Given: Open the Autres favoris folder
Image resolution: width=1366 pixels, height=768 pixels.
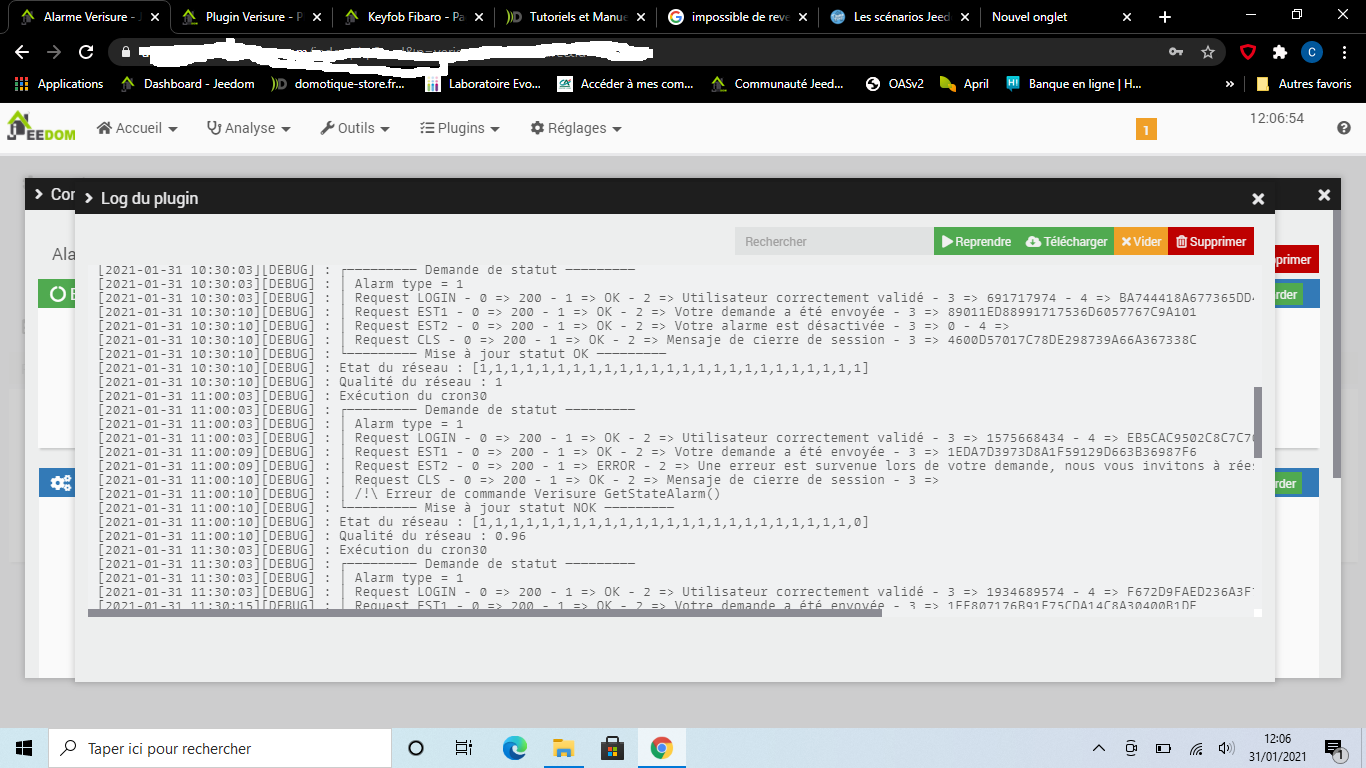Looking at the screenshot, I should tap(1304, 84).
